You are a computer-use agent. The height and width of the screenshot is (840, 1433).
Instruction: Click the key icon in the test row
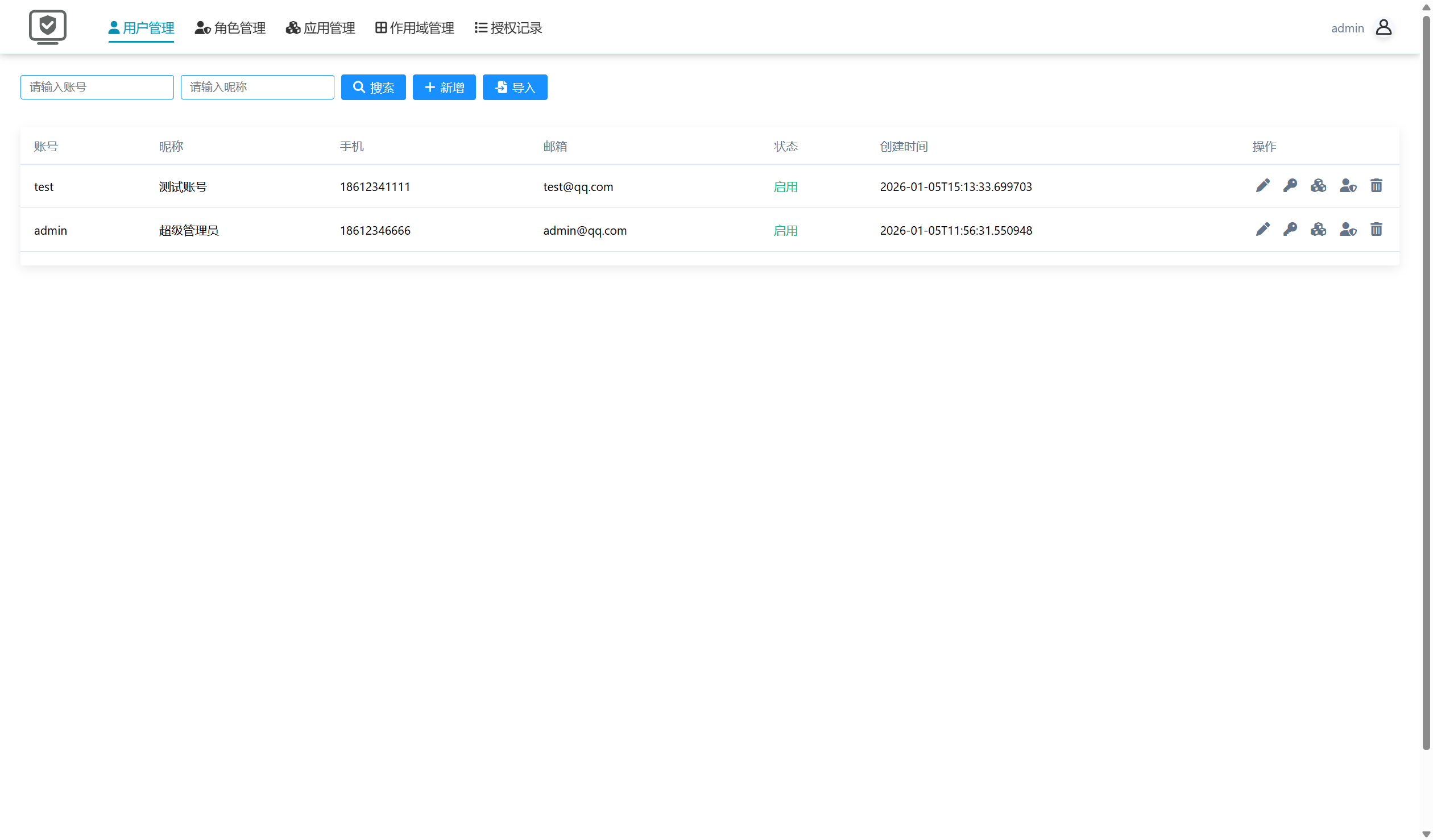[x=1290, y=186]
